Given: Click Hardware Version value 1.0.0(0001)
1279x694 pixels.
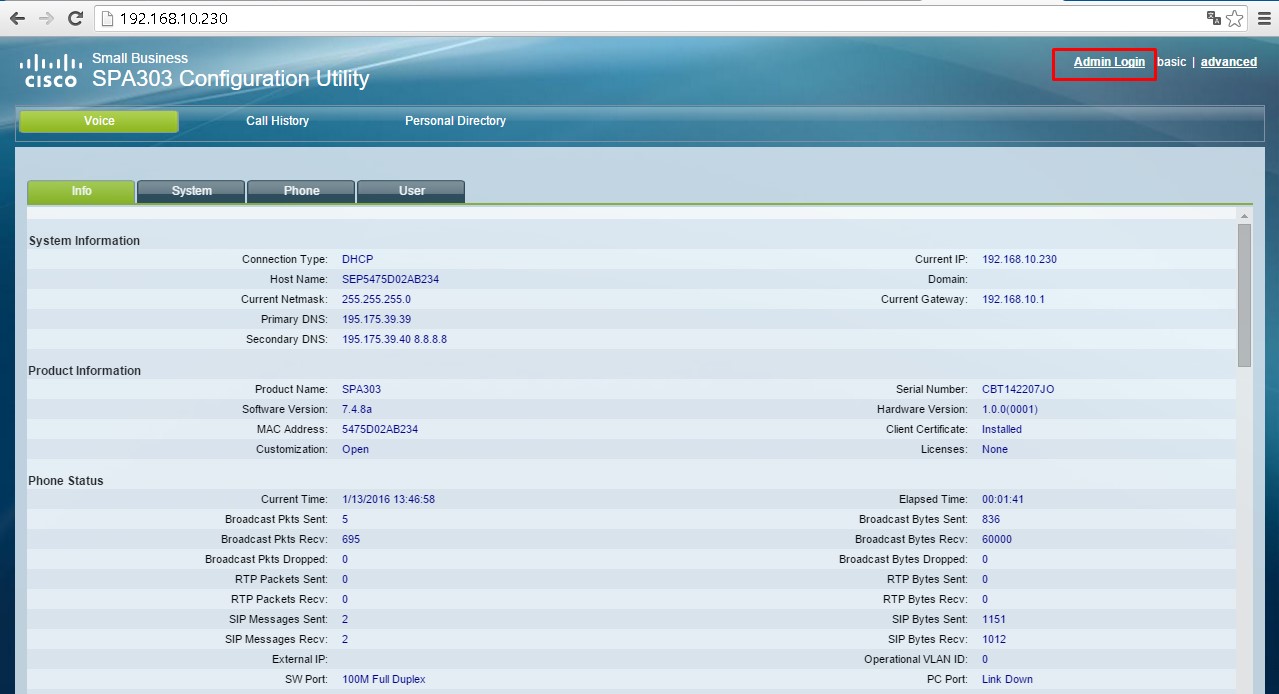Looking at the screenshot, I should tap(1009, 409).
